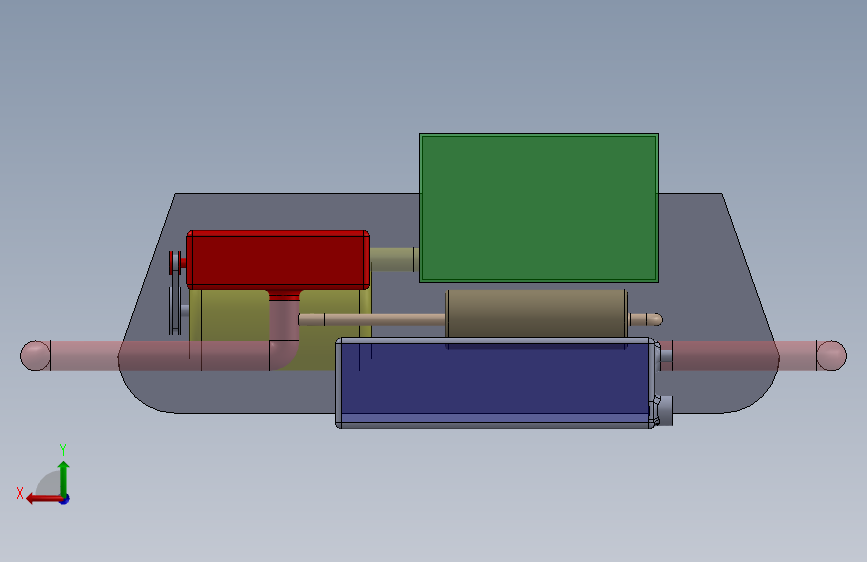Select the blue rectangular tank
The image size is (867, 562).
pyautogui.click(x=495, y=383)
